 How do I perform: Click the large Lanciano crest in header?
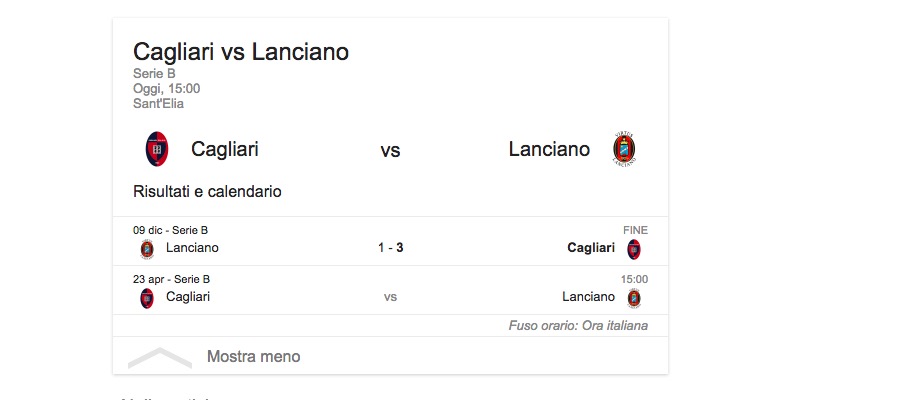[x=624, y=149]
